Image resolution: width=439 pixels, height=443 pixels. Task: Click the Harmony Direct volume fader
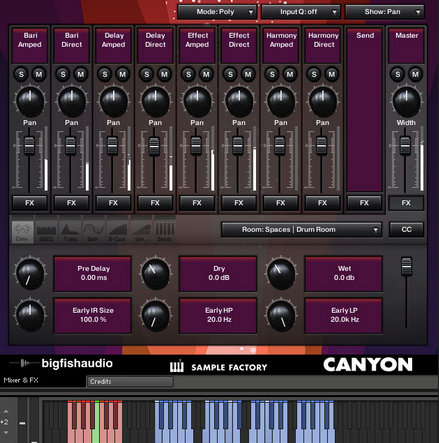322,146
